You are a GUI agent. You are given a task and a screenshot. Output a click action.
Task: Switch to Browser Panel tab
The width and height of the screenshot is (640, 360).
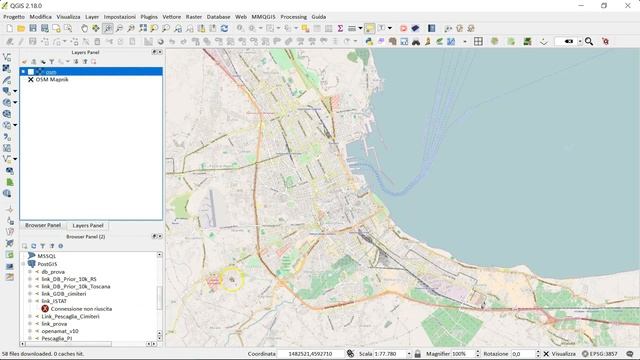point(43,225)
